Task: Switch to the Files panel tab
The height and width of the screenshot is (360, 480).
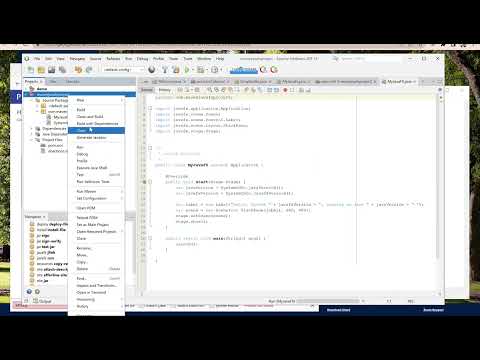Action: tap(53, 81)
